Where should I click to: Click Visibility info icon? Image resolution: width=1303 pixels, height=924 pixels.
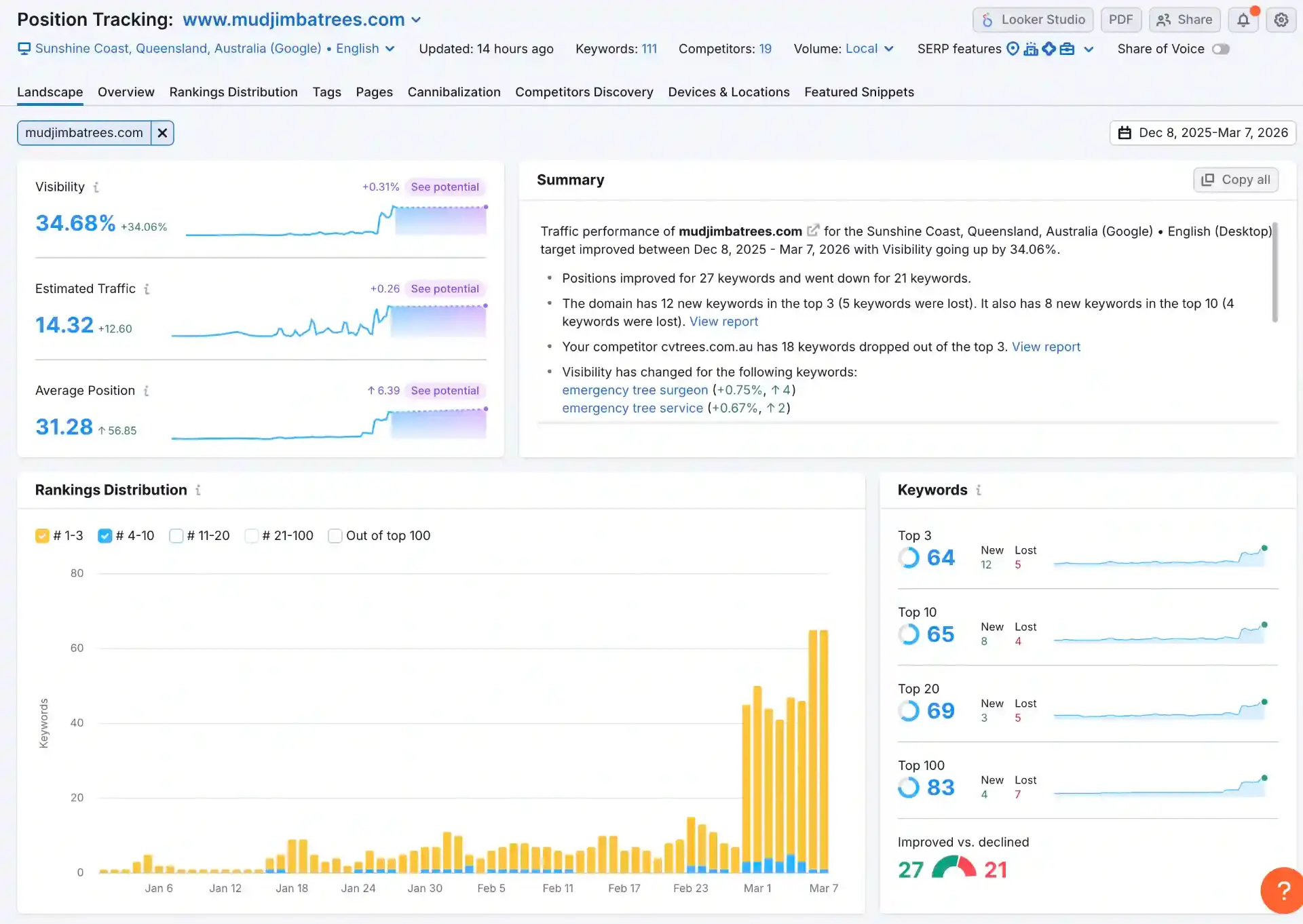96,187
